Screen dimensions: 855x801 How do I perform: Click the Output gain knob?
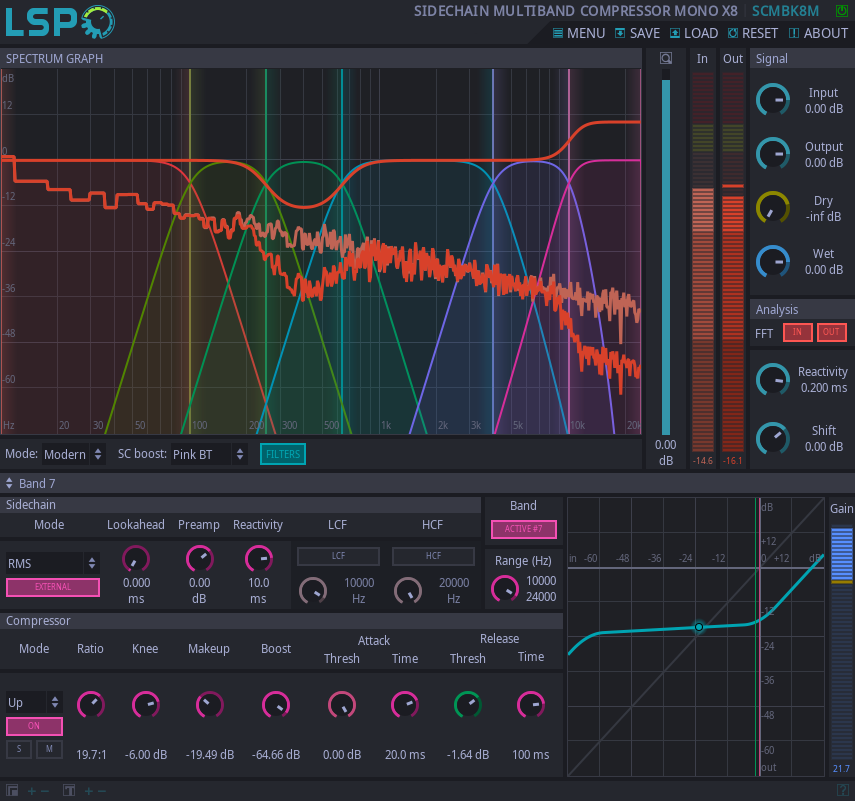[x=773, y=154]
